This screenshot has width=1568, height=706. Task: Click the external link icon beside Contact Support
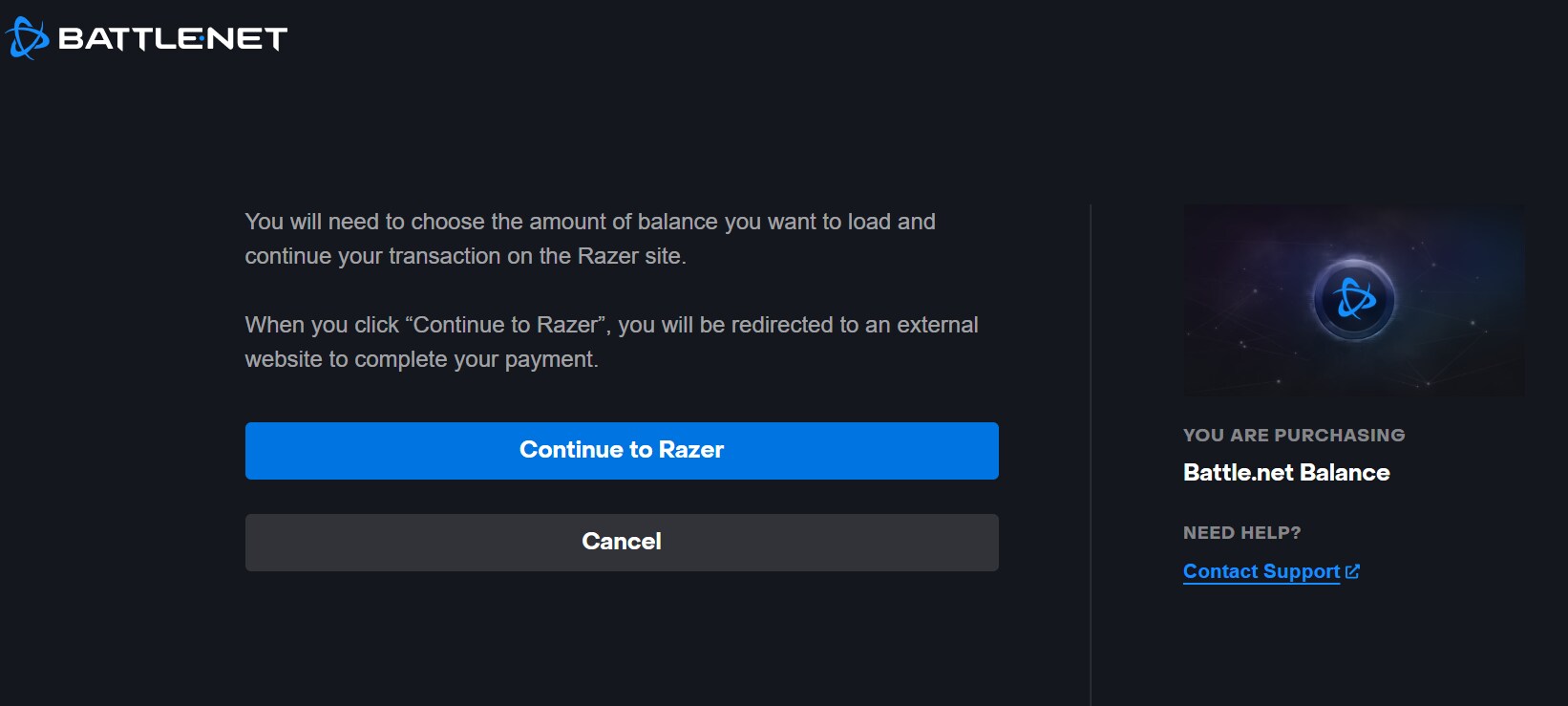click(x=1353, y=570)
